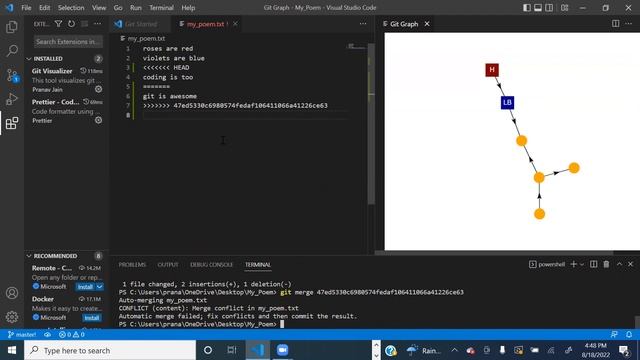This screenshot has height=360, width=640.
Task: Open the View menu
Action: (99, 8)
